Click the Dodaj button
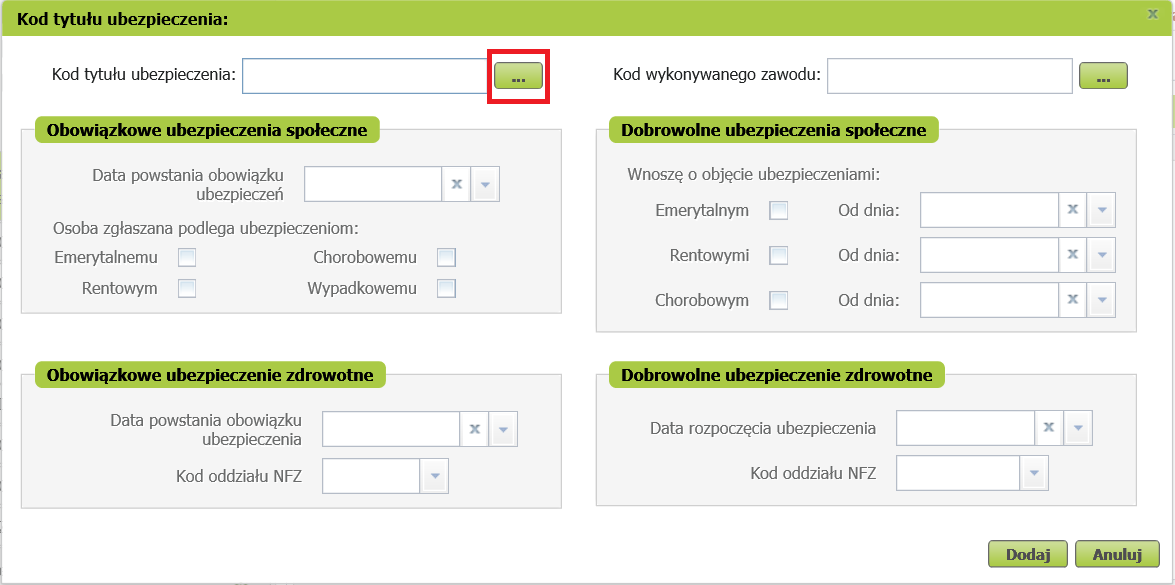This screenshot has height=585, width=1175. (1029, 555)
